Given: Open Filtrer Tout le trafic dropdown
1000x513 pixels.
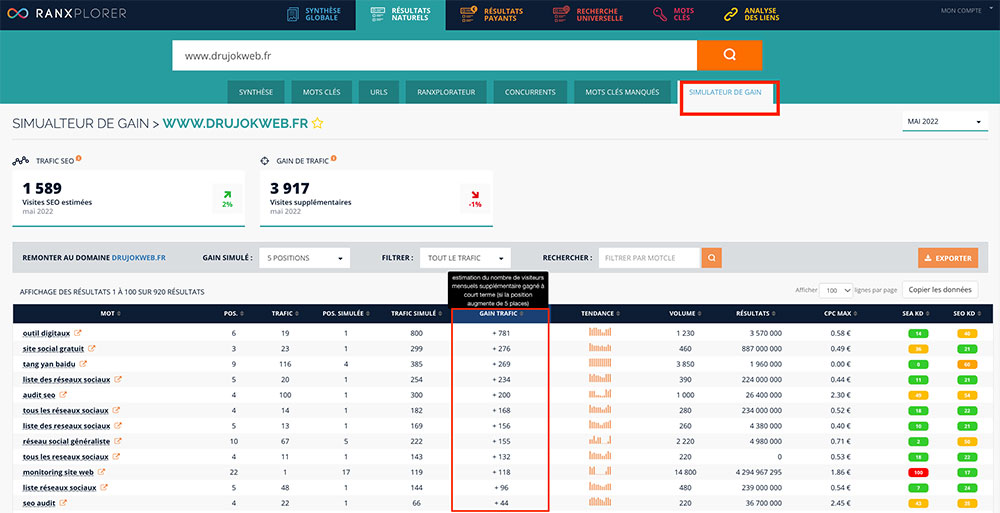Looking at the screenshot, I should pos(465,258).
